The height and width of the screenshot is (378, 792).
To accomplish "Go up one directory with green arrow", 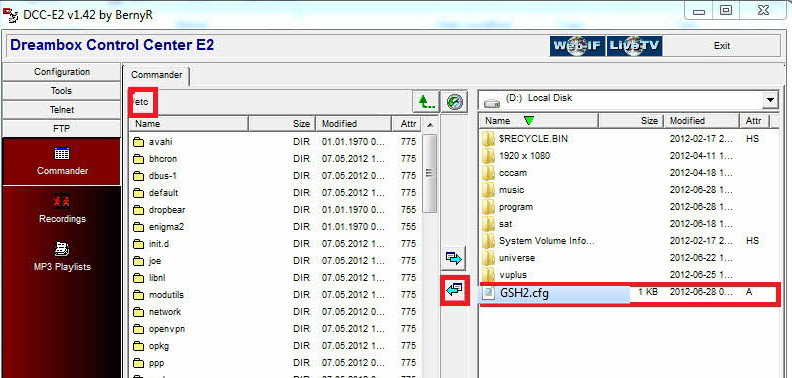I will click(x=426, y=103).
